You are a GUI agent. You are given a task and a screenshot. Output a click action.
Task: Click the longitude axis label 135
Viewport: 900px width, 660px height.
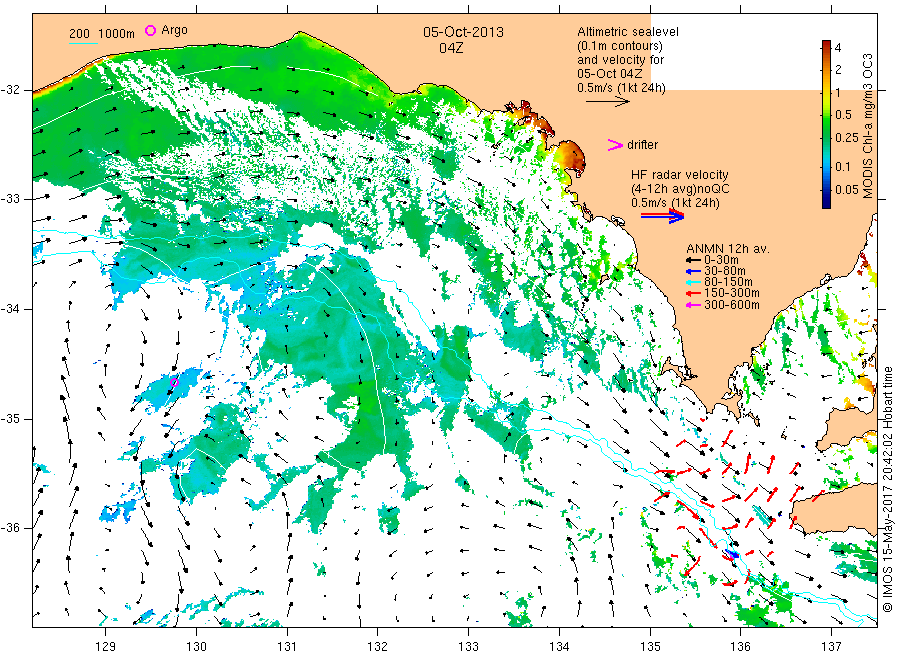point(650,647)
